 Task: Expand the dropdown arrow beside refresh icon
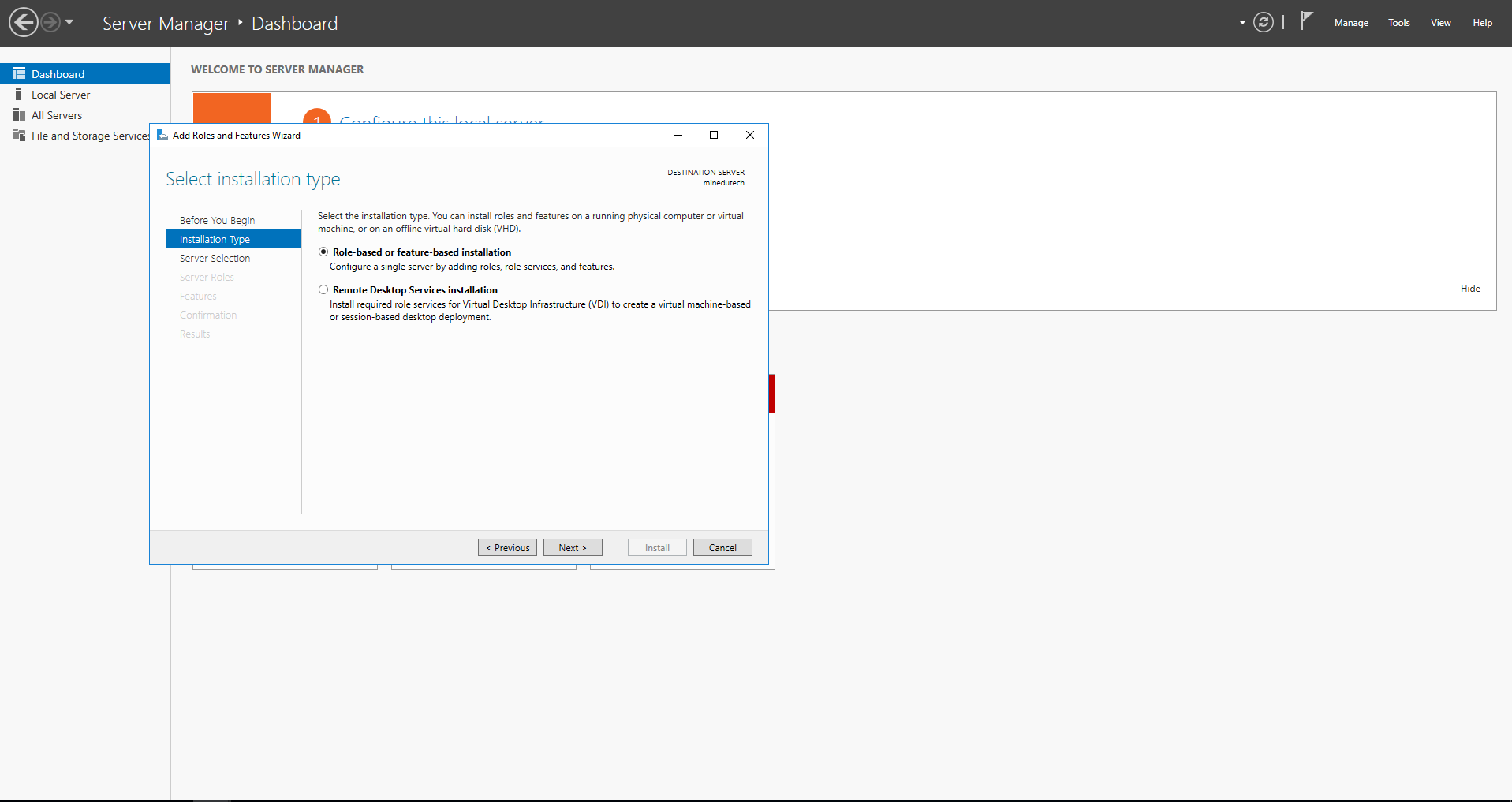tap(1242, 23)
